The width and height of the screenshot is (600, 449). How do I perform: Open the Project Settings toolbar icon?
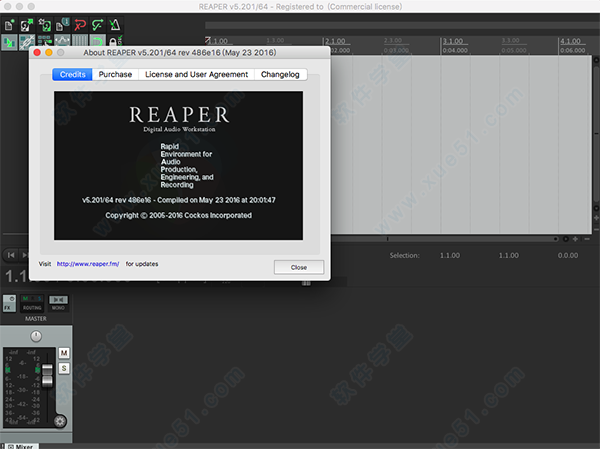click(x=62, y=25)
